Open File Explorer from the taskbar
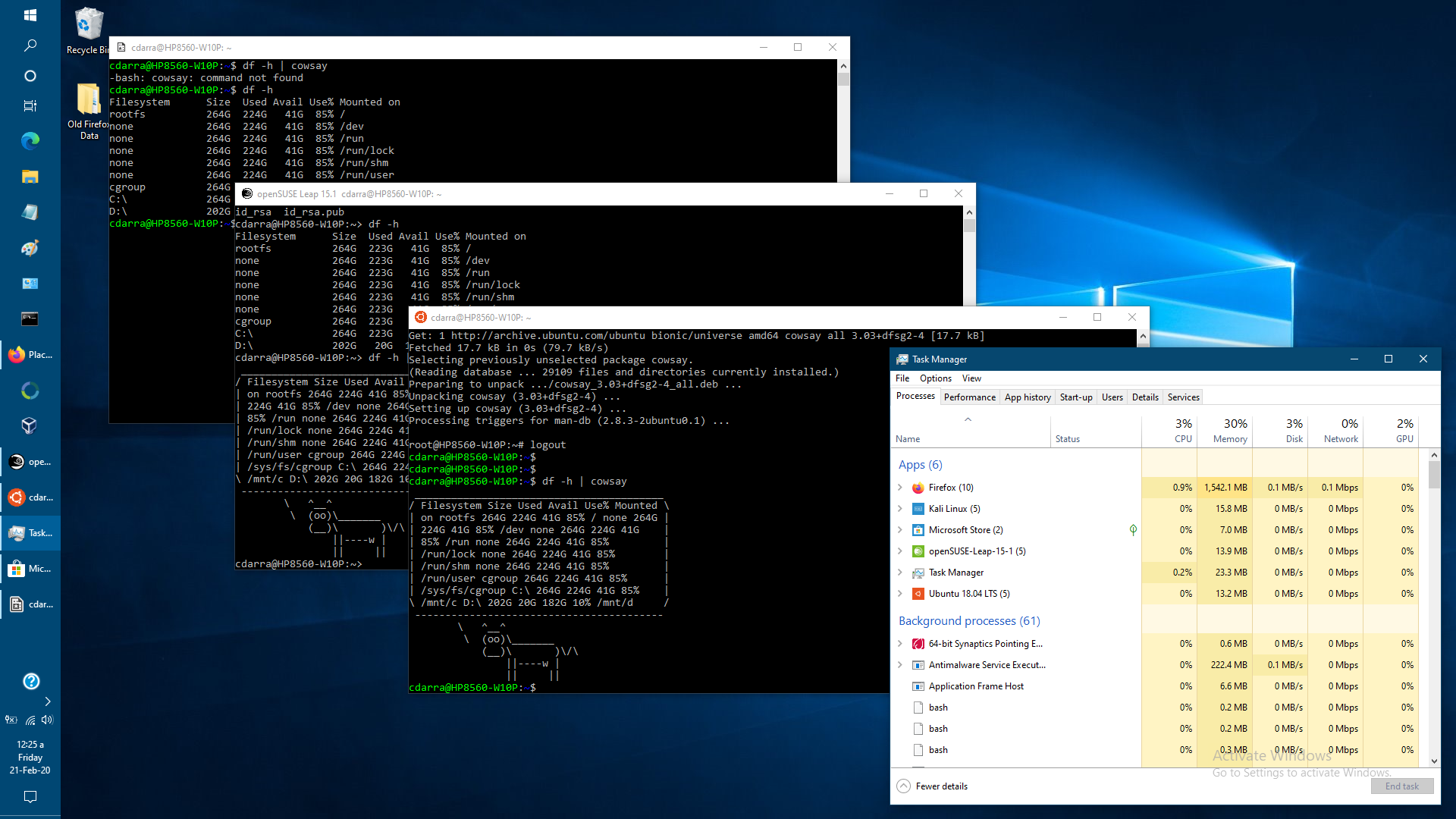1456x819 pixels. (x=30, y=177)
